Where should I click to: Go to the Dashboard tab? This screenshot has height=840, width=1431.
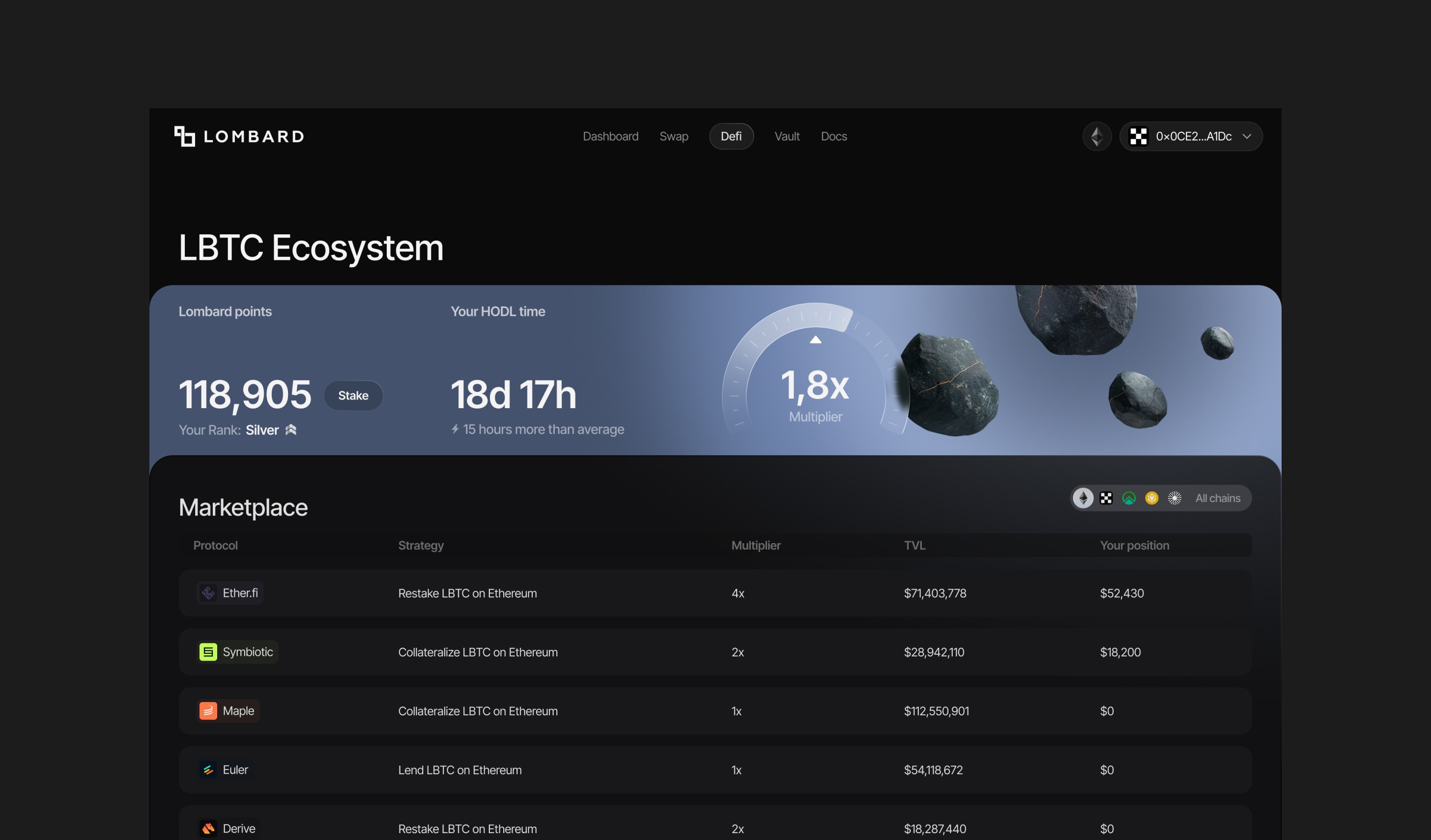(610, 136)
